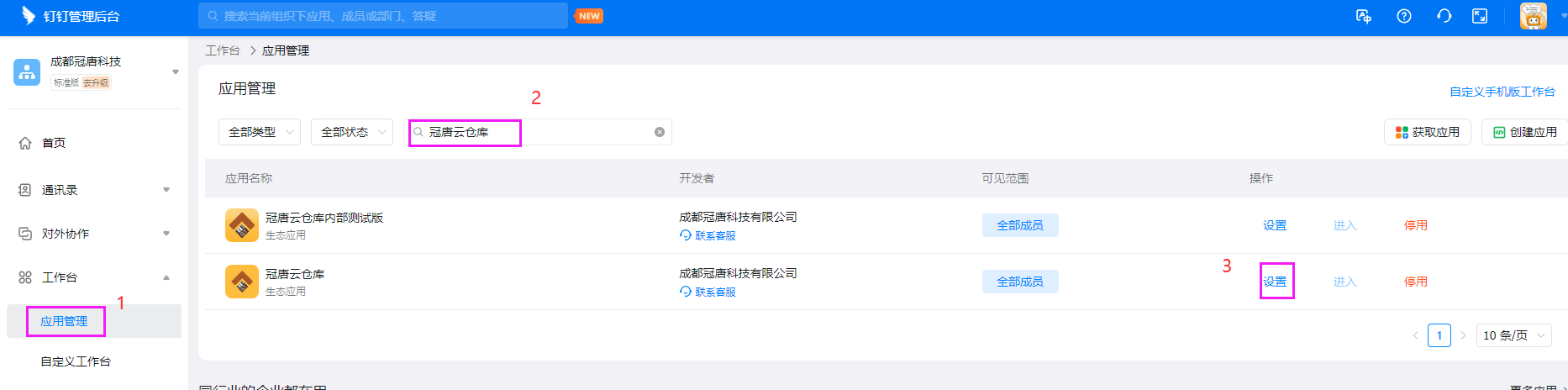Click 冠唐云仓库 app icon
The height and width of the screenshot is (390, 1568).
click(242, 282)
